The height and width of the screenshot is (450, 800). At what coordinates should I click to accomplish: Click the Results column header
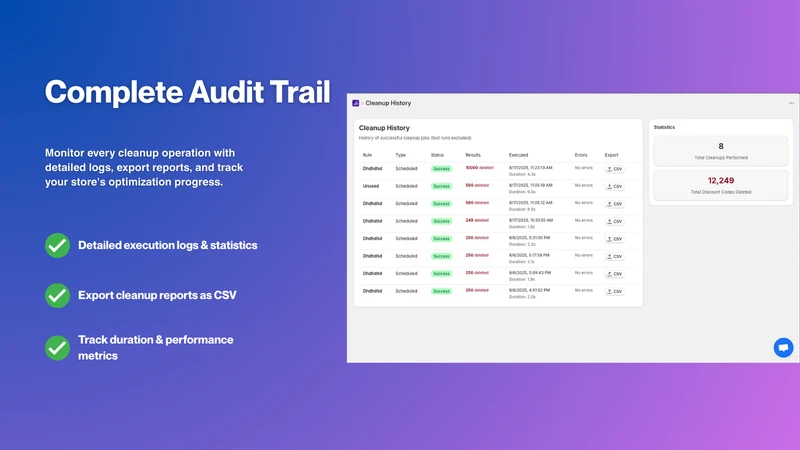(473, 155)
